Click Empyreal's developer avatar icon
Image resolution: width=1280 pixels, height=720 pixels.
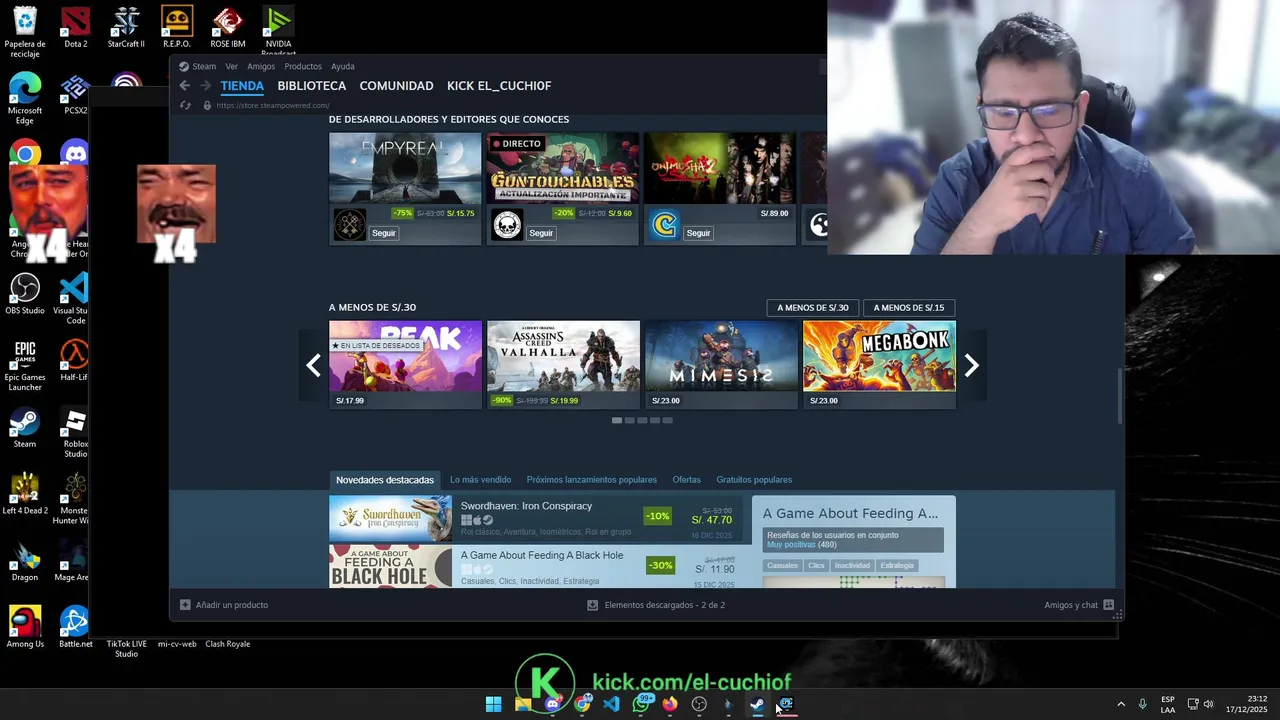(x=349, y=225)
